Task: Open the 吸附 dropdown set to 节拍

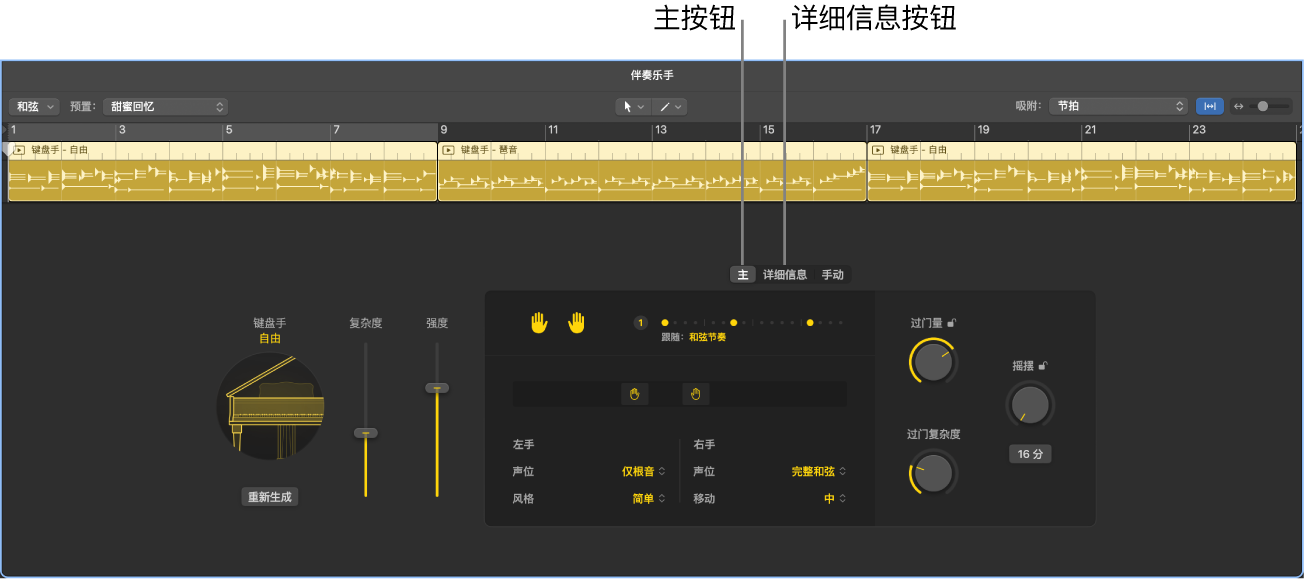Action: tap(1118, 106)
